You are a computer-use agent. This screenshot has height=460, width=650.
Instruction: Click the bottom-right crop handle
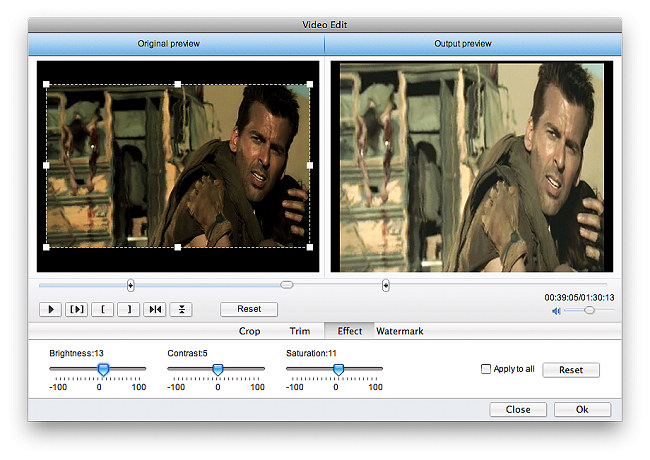pos(310,247)
